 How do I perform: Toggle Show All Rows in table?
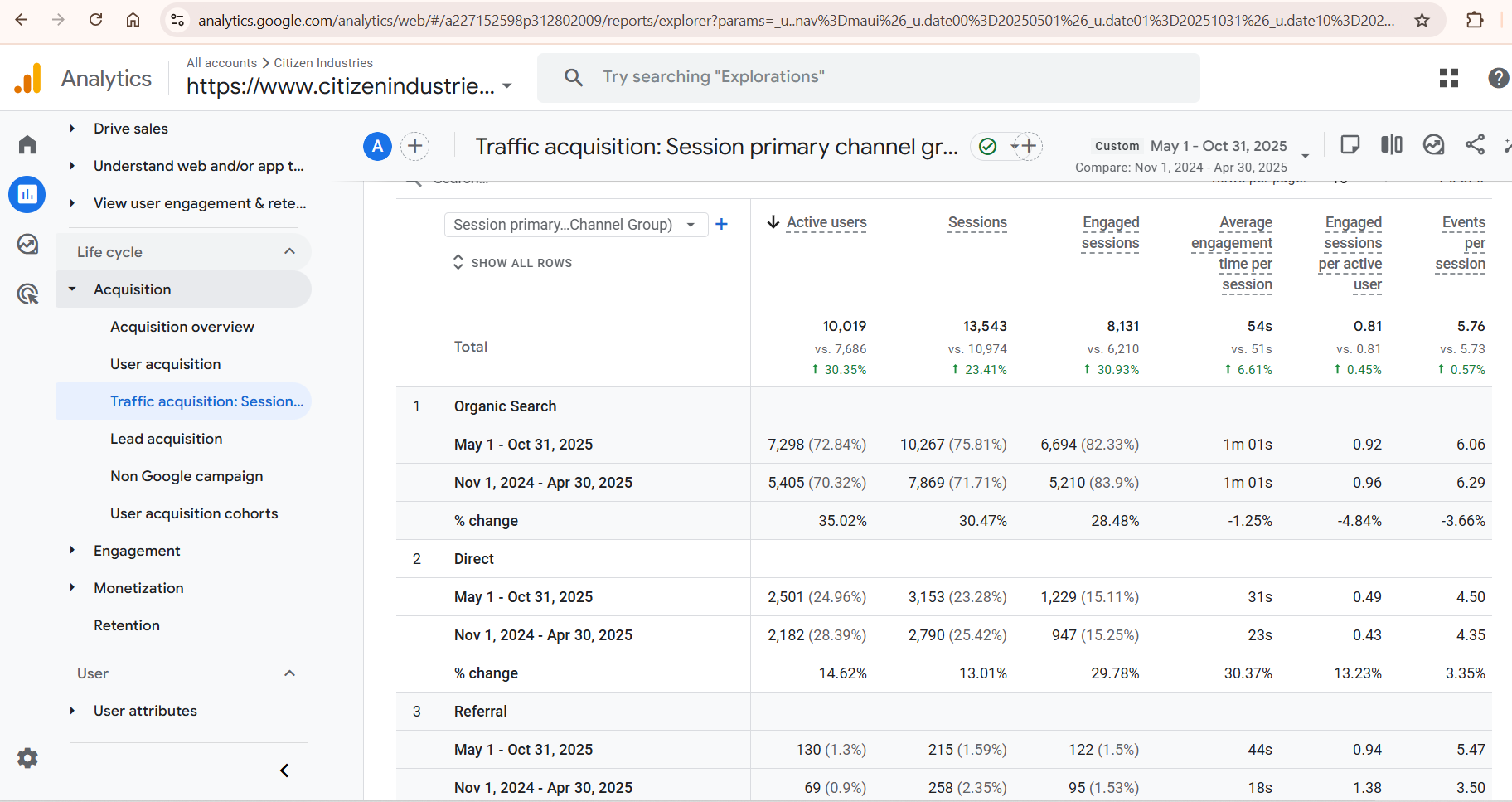(x=512, y=263)
